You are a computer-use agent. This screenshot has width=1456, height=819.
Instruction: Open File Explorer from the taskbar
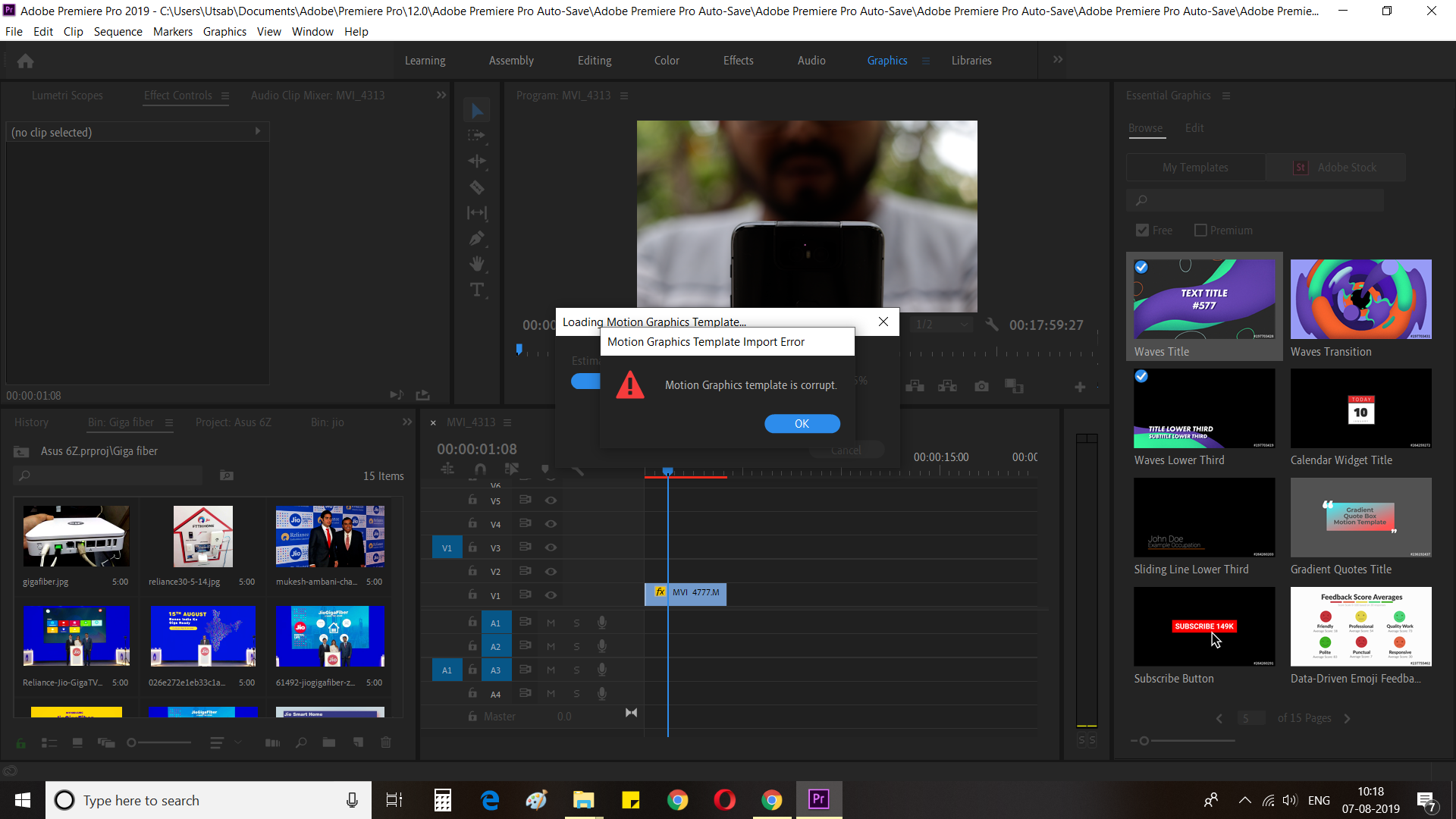tap(583, 799)
